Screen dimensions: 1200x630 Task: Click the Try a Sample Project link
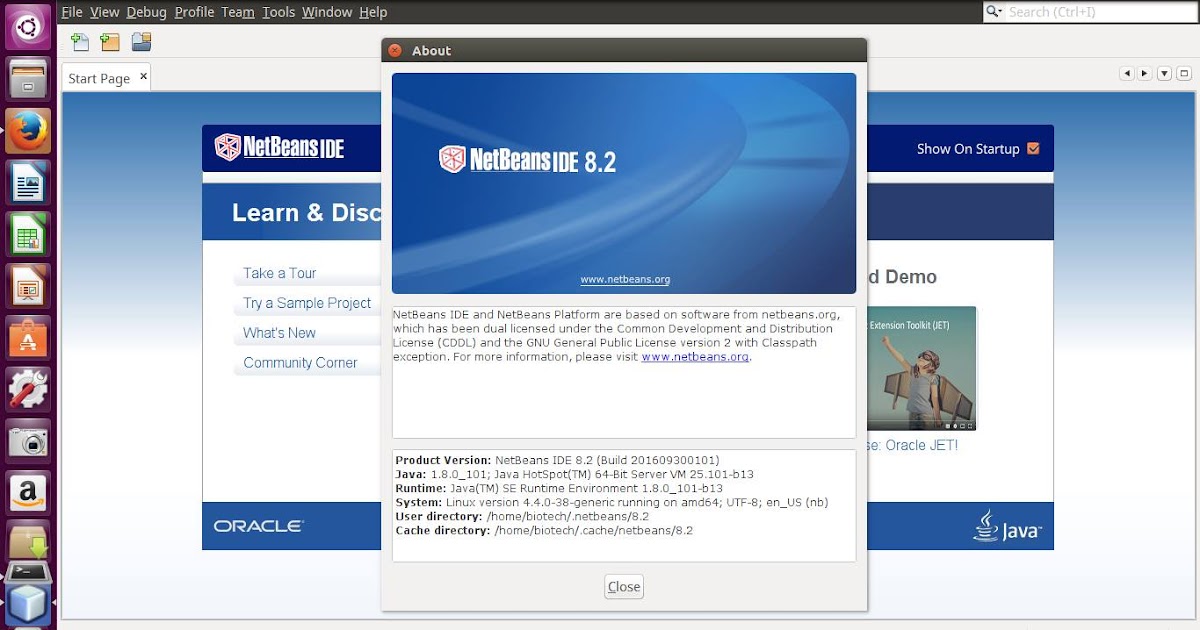pos(307,303)
